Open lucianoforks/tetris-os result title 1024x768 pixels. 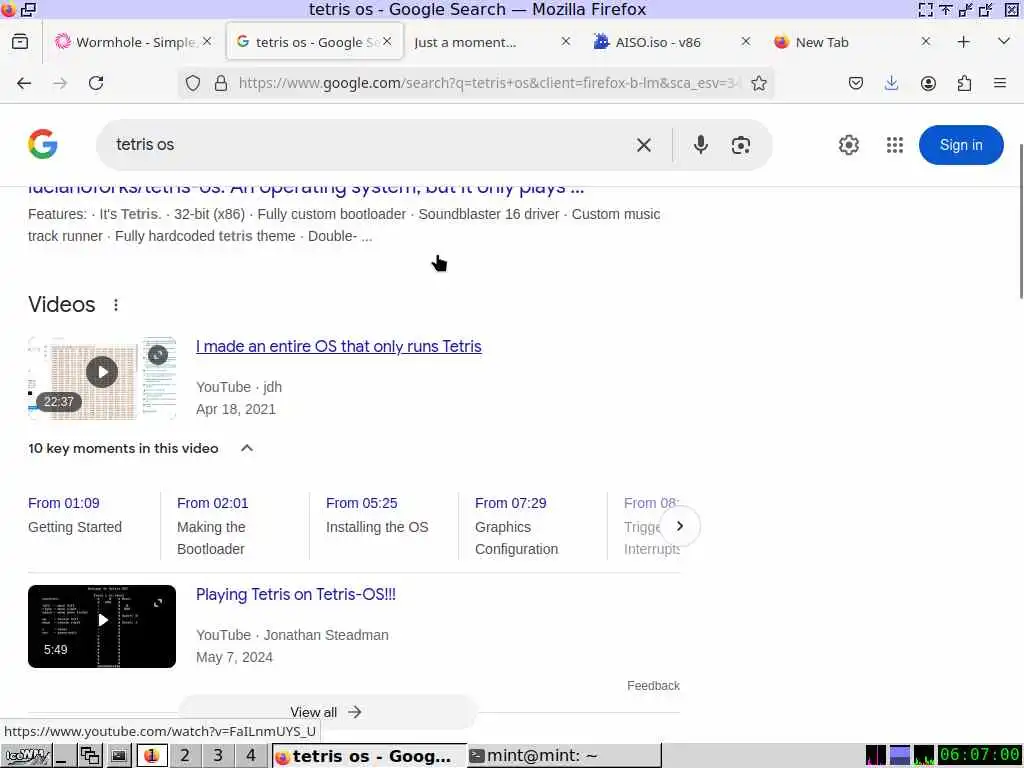tap(306, 189)
